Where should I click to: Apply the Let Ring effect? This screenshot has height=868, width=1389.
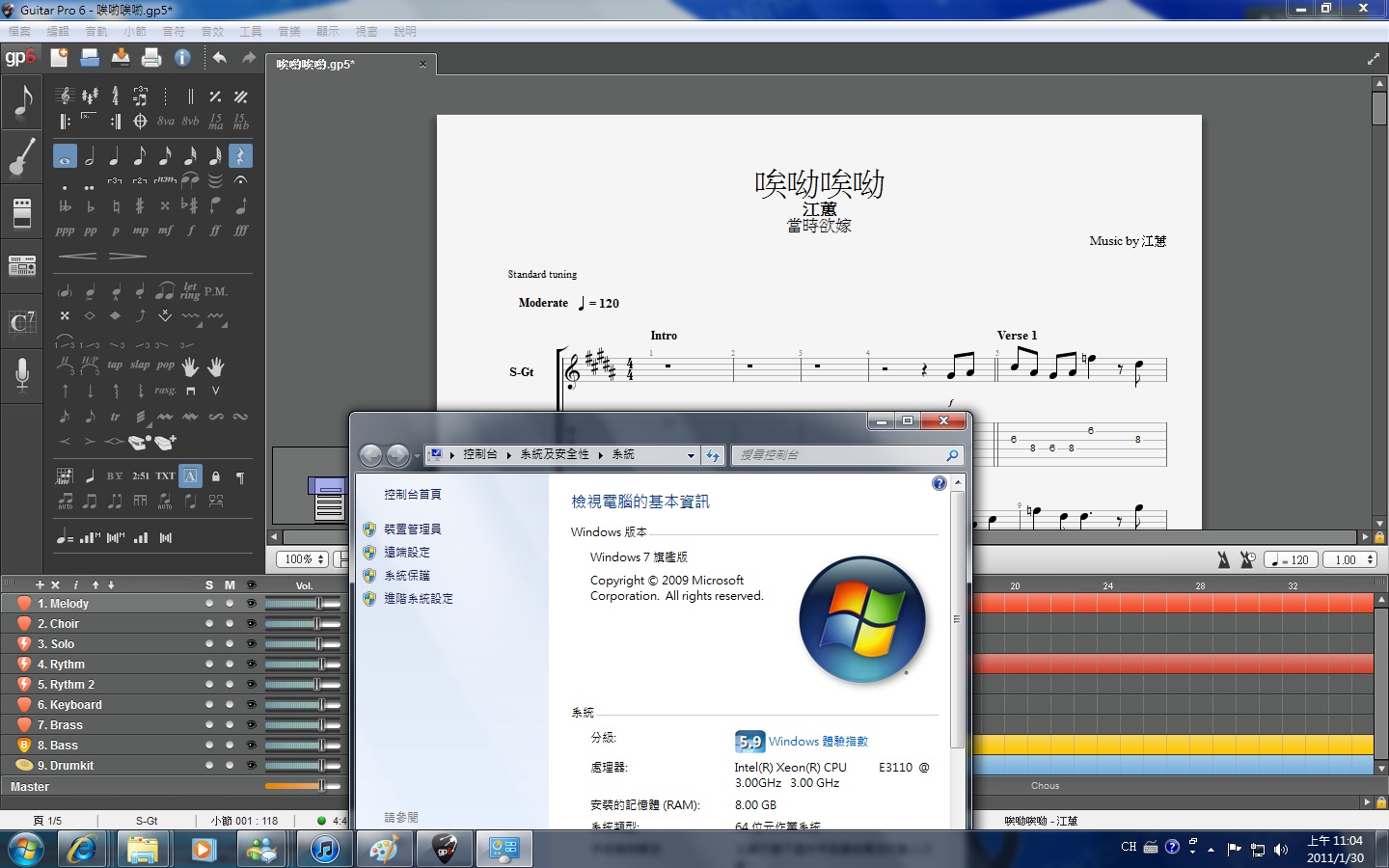click(x=190, y=290)
